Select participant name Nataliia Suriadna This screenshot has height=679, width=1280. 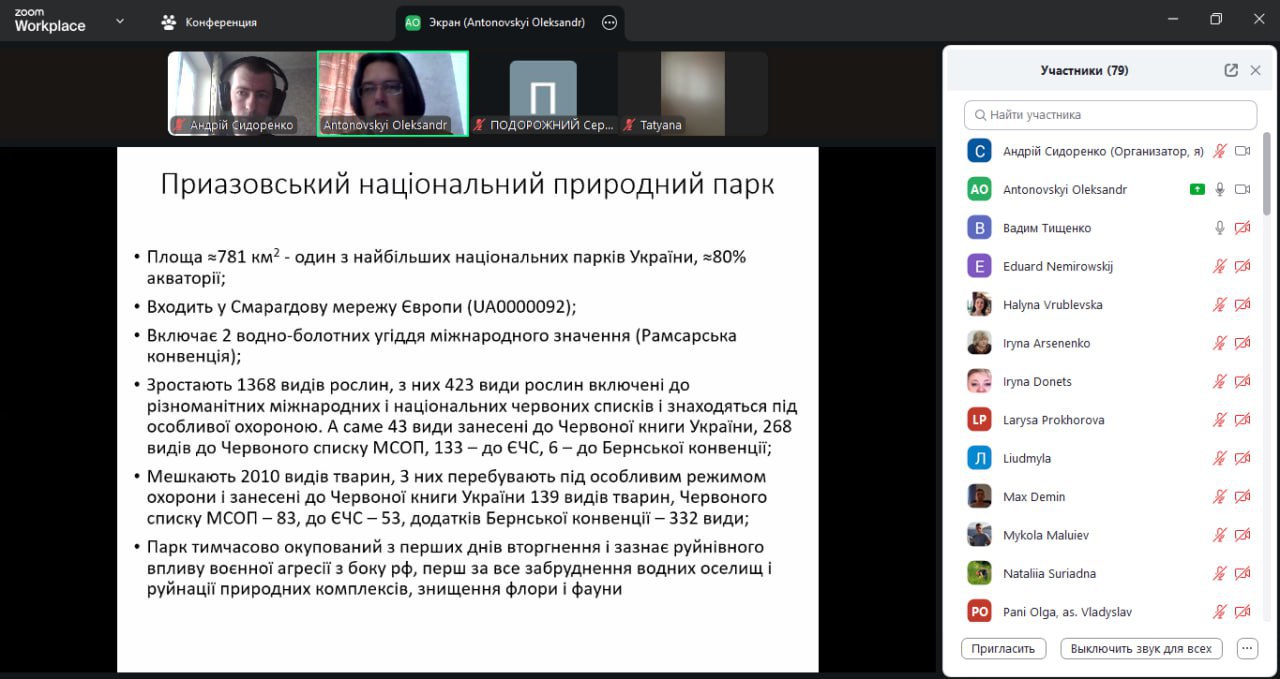[x=1049, y=573]
